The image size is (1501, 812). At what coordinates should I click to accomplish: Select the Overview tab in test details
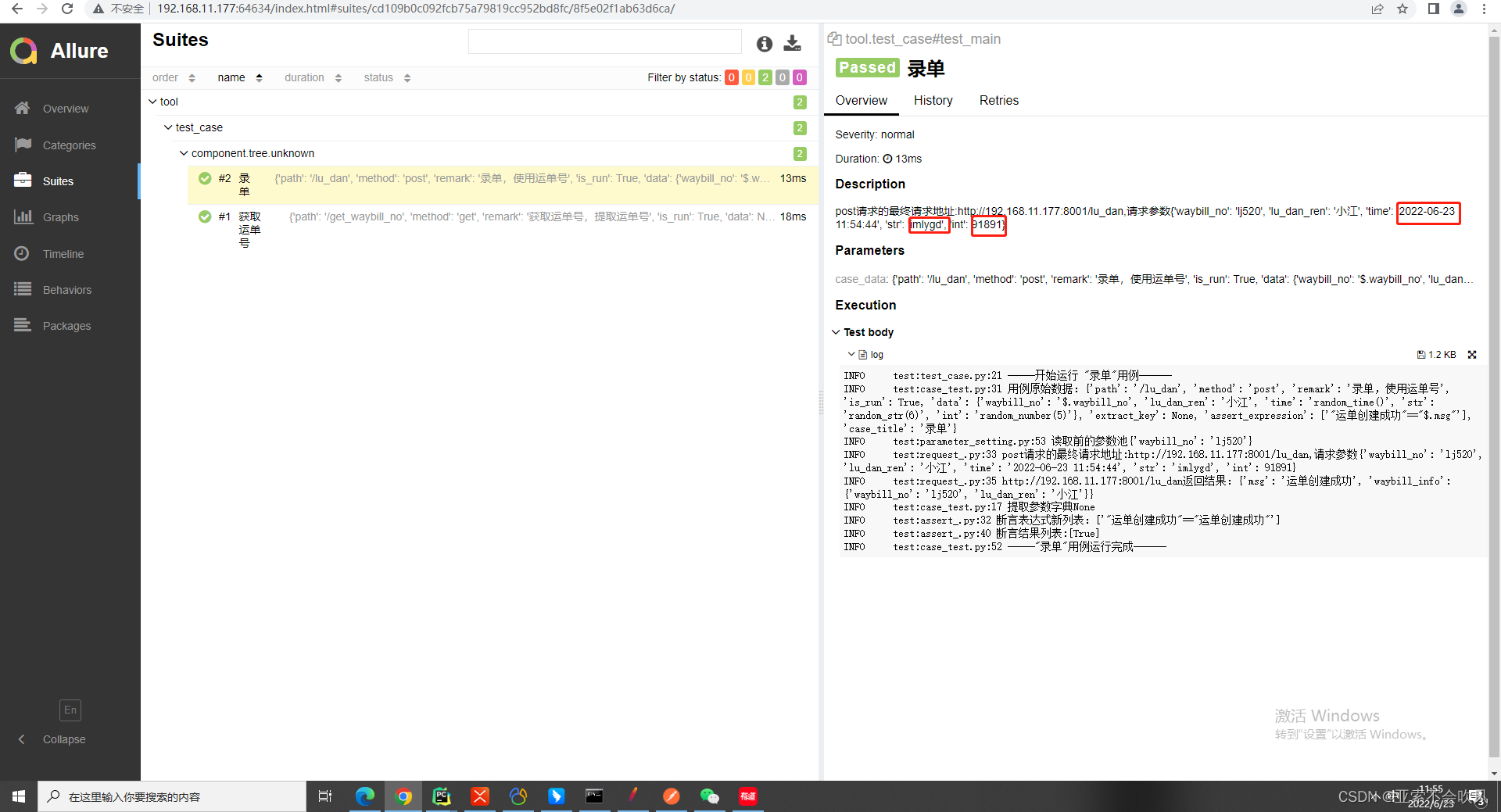pyautogui.click(x=862, y=100)
